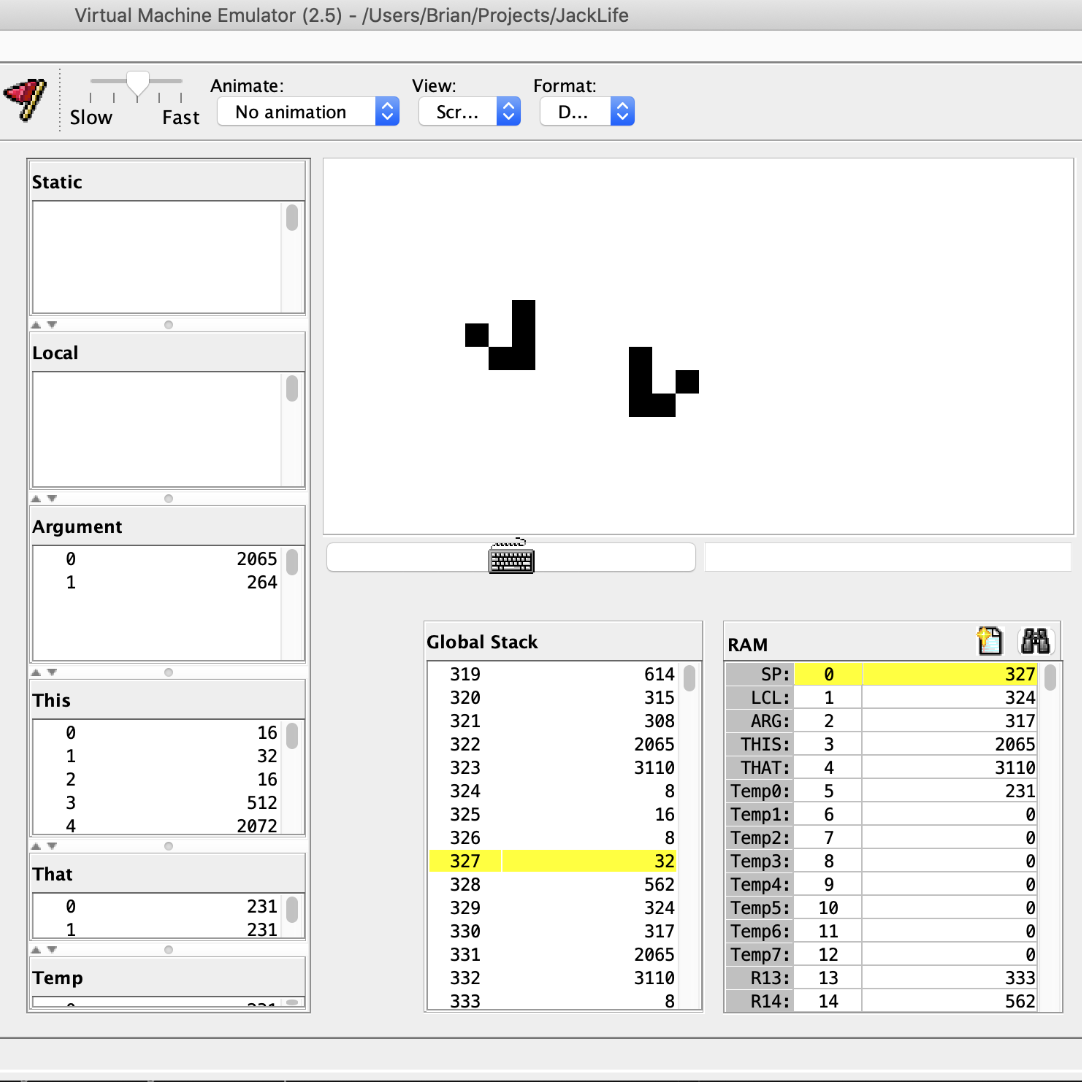This screenshot has height=1082, width=1082.
Task: Click the down arrow below Local panel
Action: 52,498
